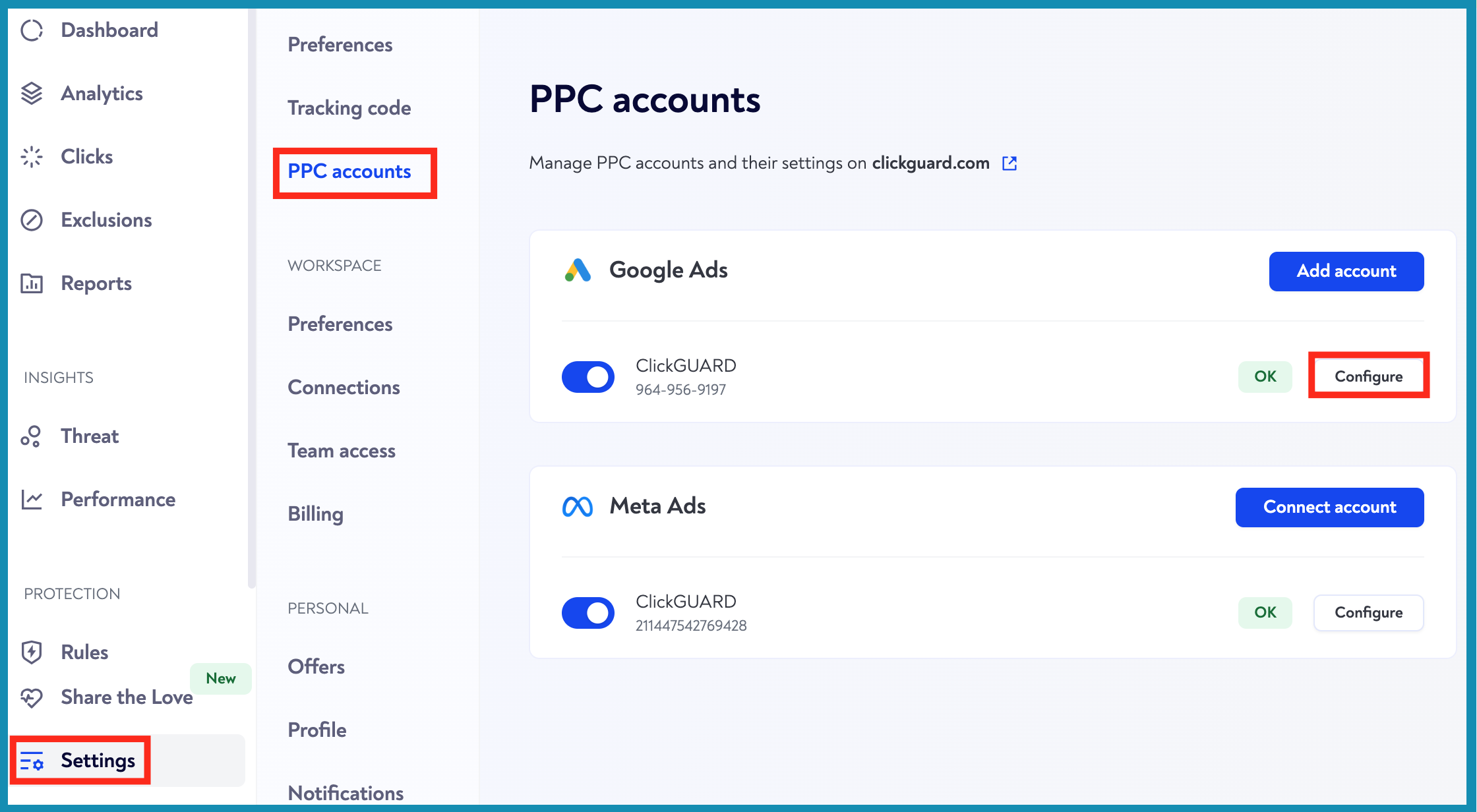Click OK status badge for Meta Ads account
This screenshot has width=1477, height=812.
coord(1265,612)
